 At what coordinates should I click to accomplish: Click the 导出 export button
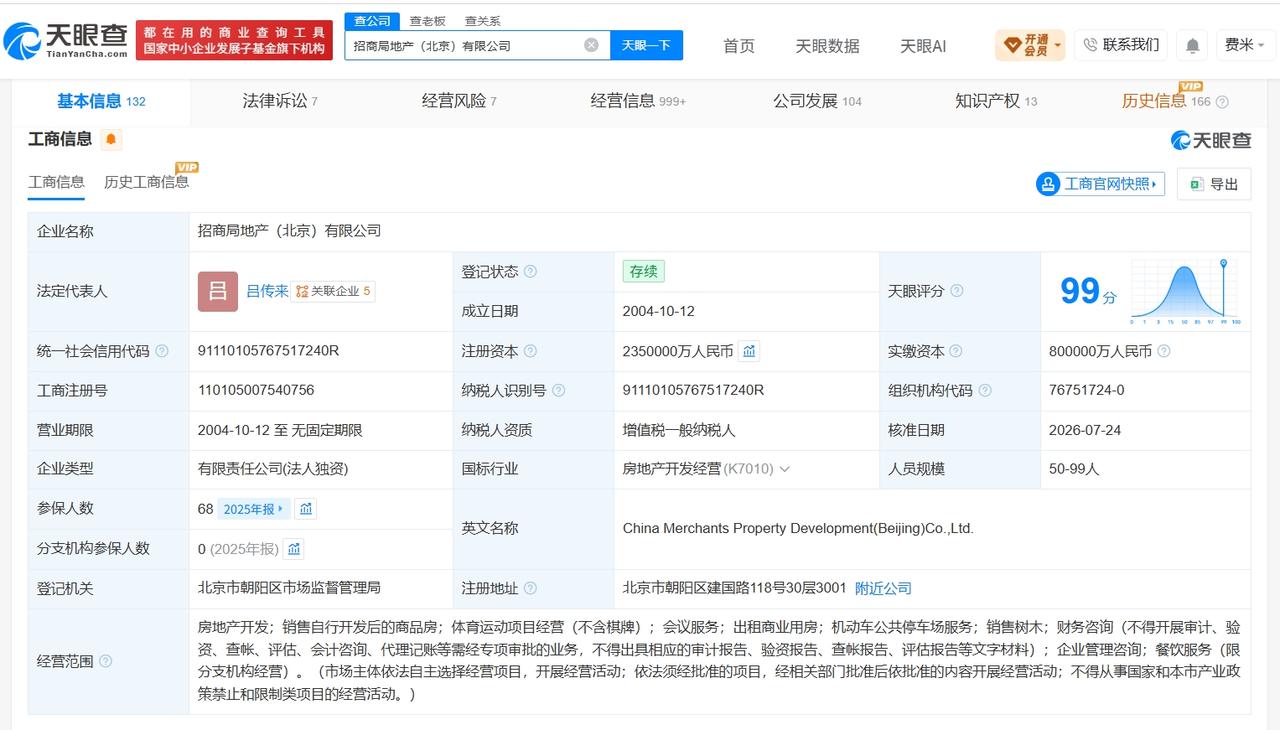(x=1214, y=184)
